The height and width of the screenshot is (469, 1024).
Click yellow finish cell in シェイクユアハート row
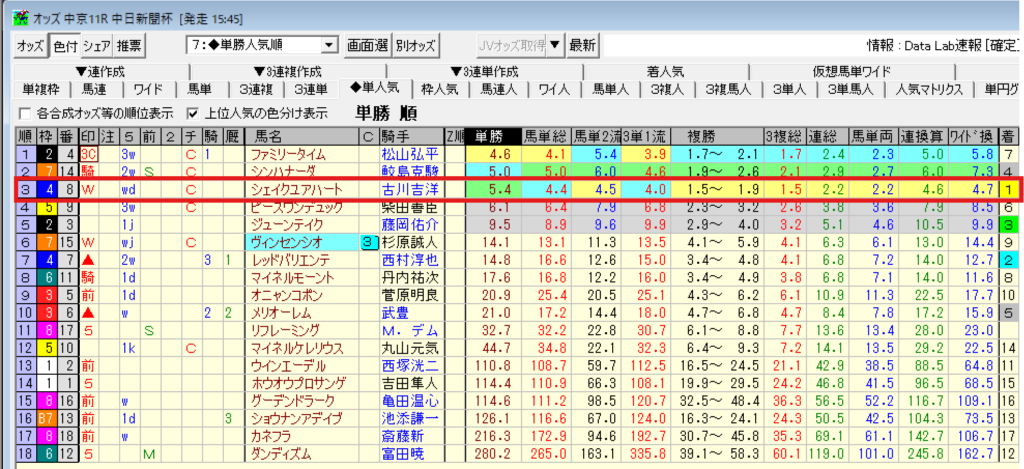(x=1010, y=190)
